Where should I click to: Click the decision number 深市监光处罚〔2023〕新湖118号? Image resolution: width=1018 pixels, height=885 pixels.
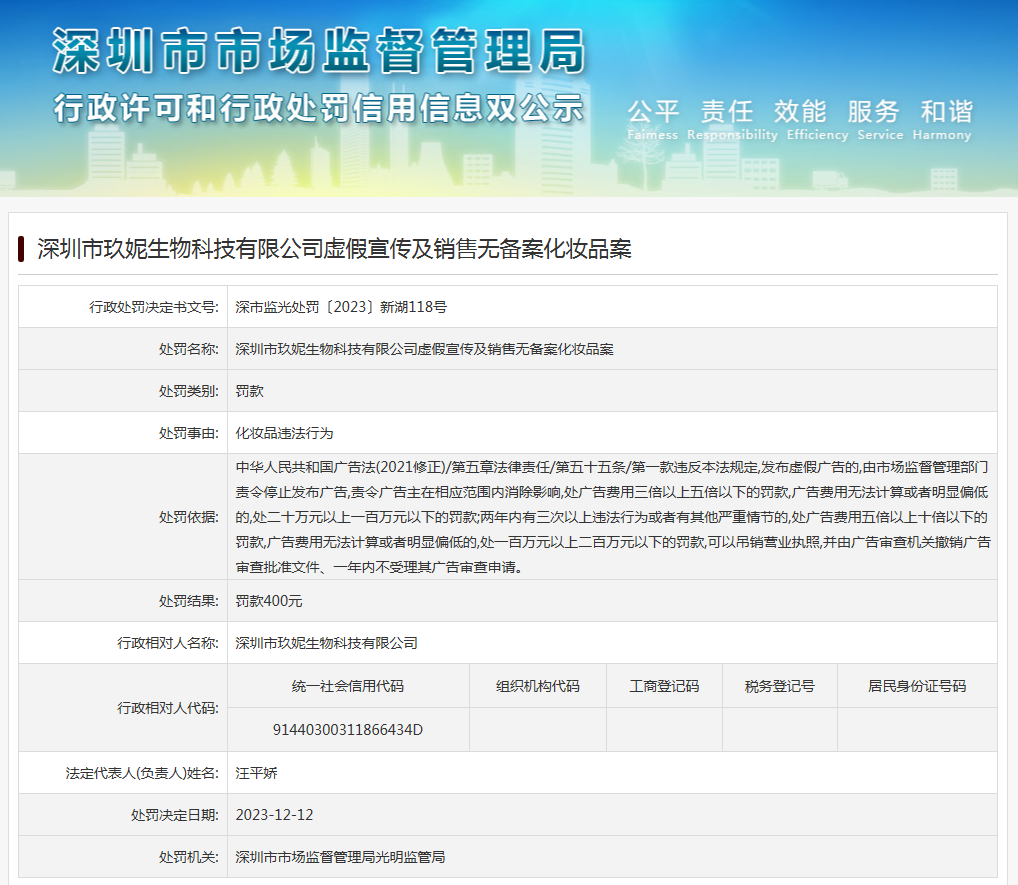click(341, 307)
